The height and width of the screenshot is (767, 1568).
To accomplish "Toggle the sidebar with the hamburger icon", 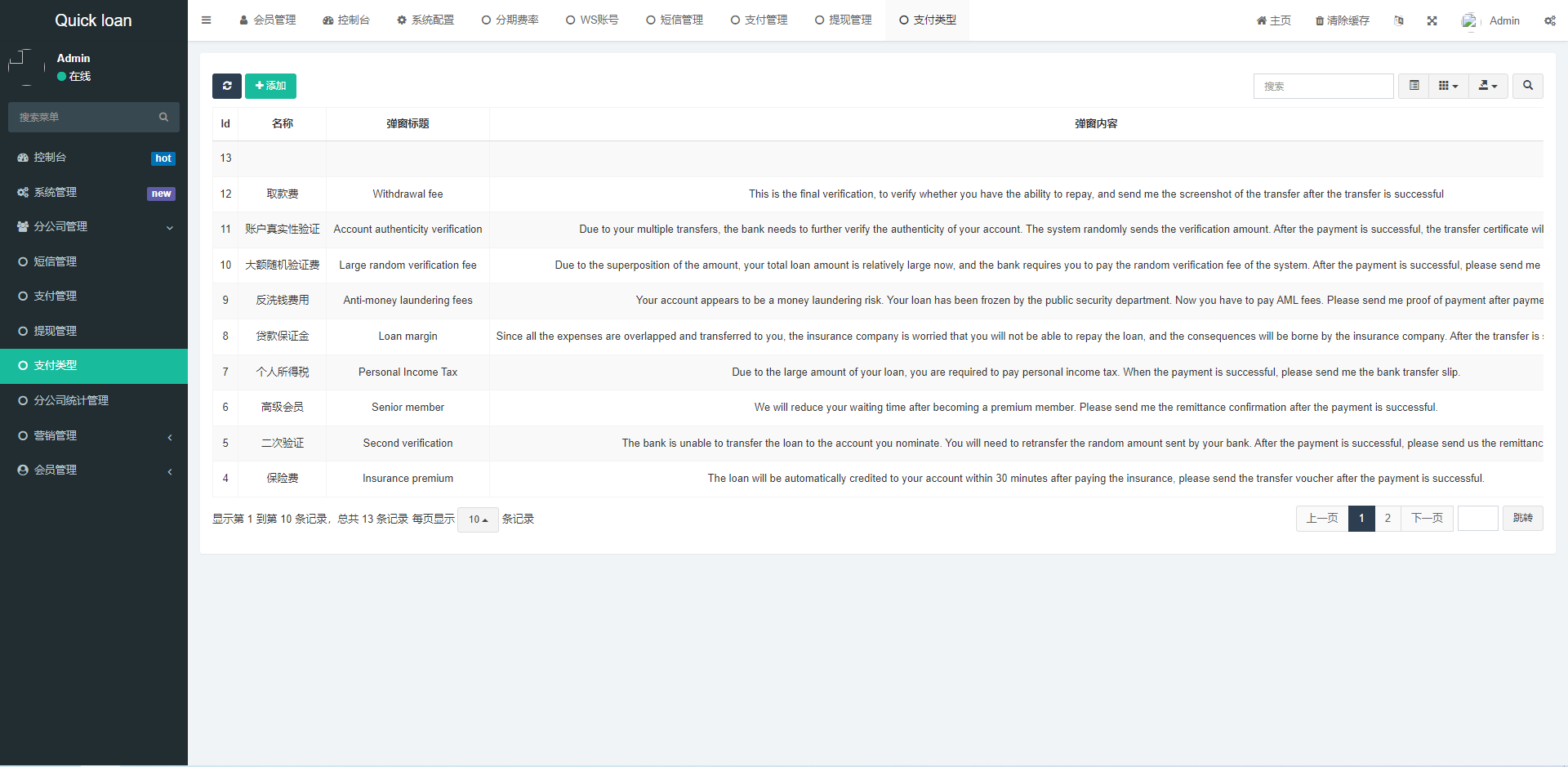I will 206,20.
